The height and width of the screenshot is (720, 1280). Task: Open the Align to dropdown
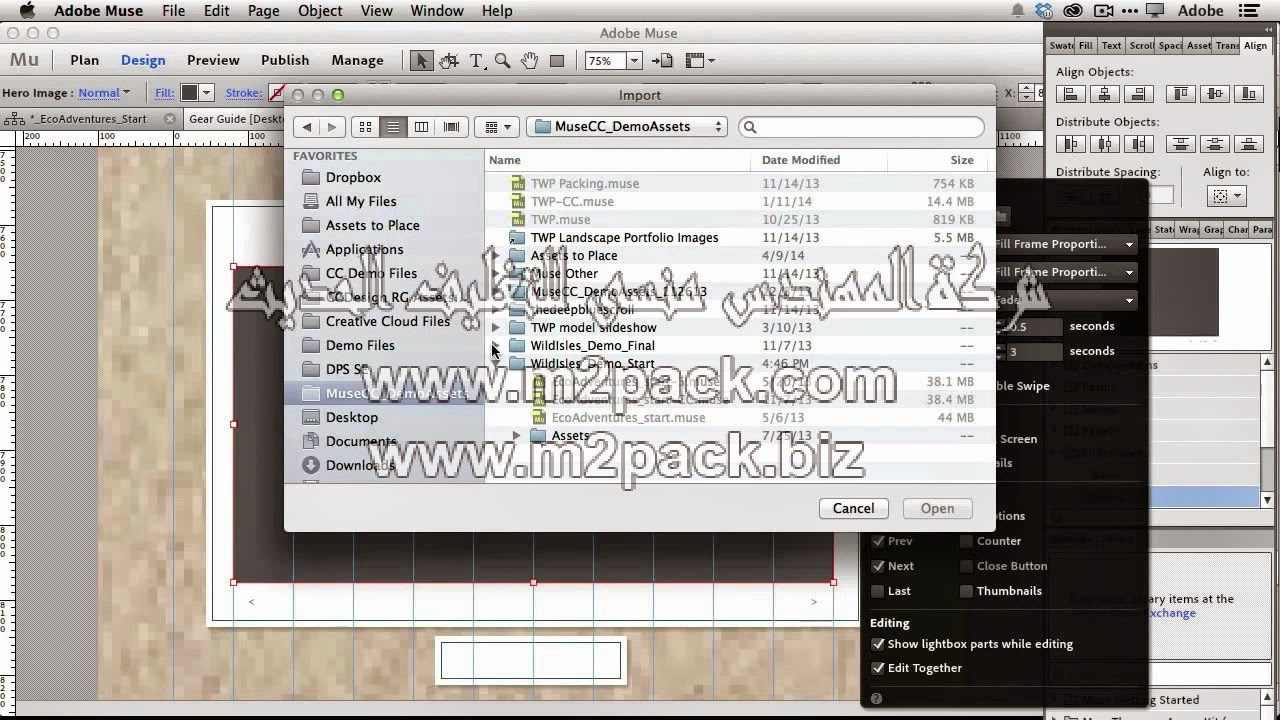[1225, 196]
